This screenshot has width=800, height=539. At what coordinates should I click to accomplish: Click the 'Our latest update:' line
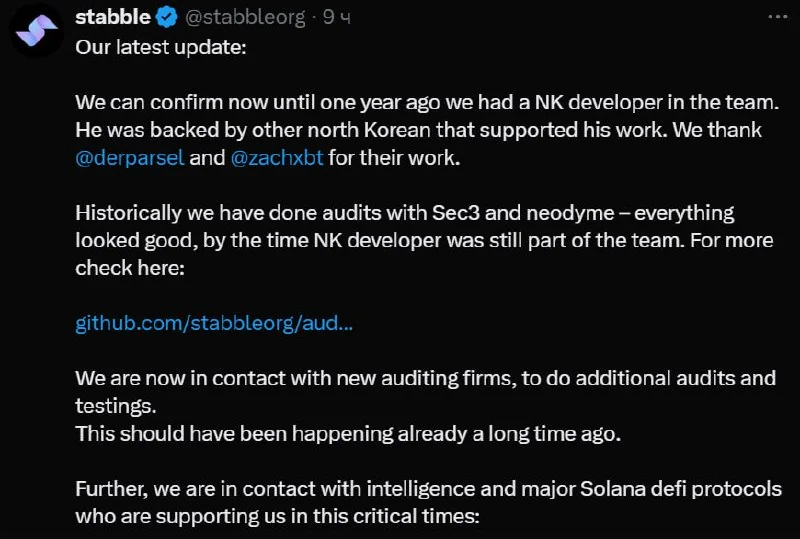pos(160,47)
